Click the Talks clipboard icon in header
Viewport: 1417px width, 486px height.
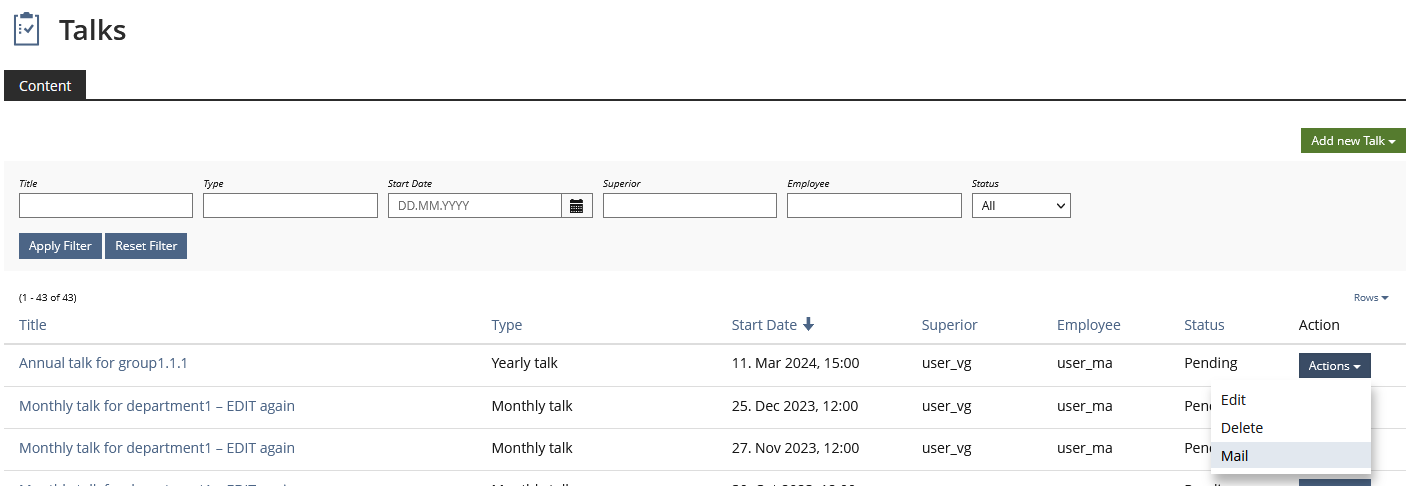(27, 29)
